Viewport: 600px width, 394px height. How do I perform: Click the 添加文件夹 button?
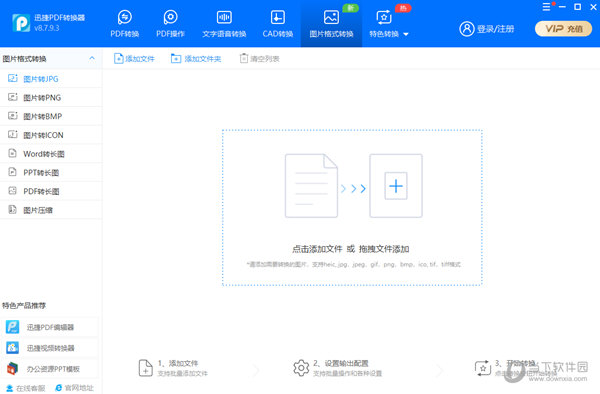[x=196, y=59]
